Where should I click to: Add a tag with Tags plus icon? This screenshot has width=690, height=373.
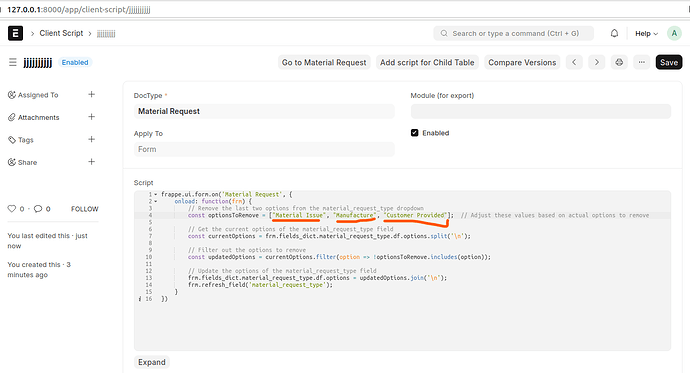click(x=92, y=139)
